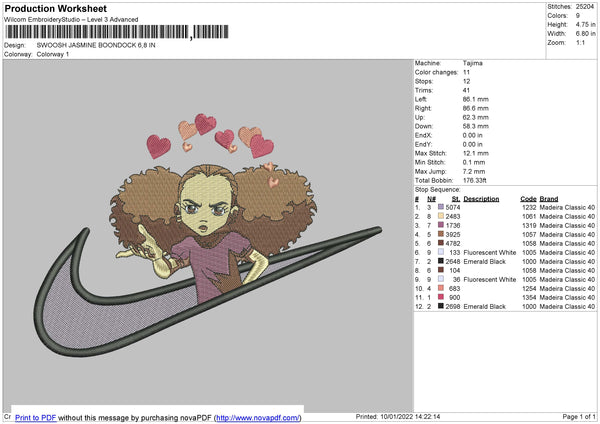Open the Print to PDF link
The image size is (600, 424).
(36, 417)
